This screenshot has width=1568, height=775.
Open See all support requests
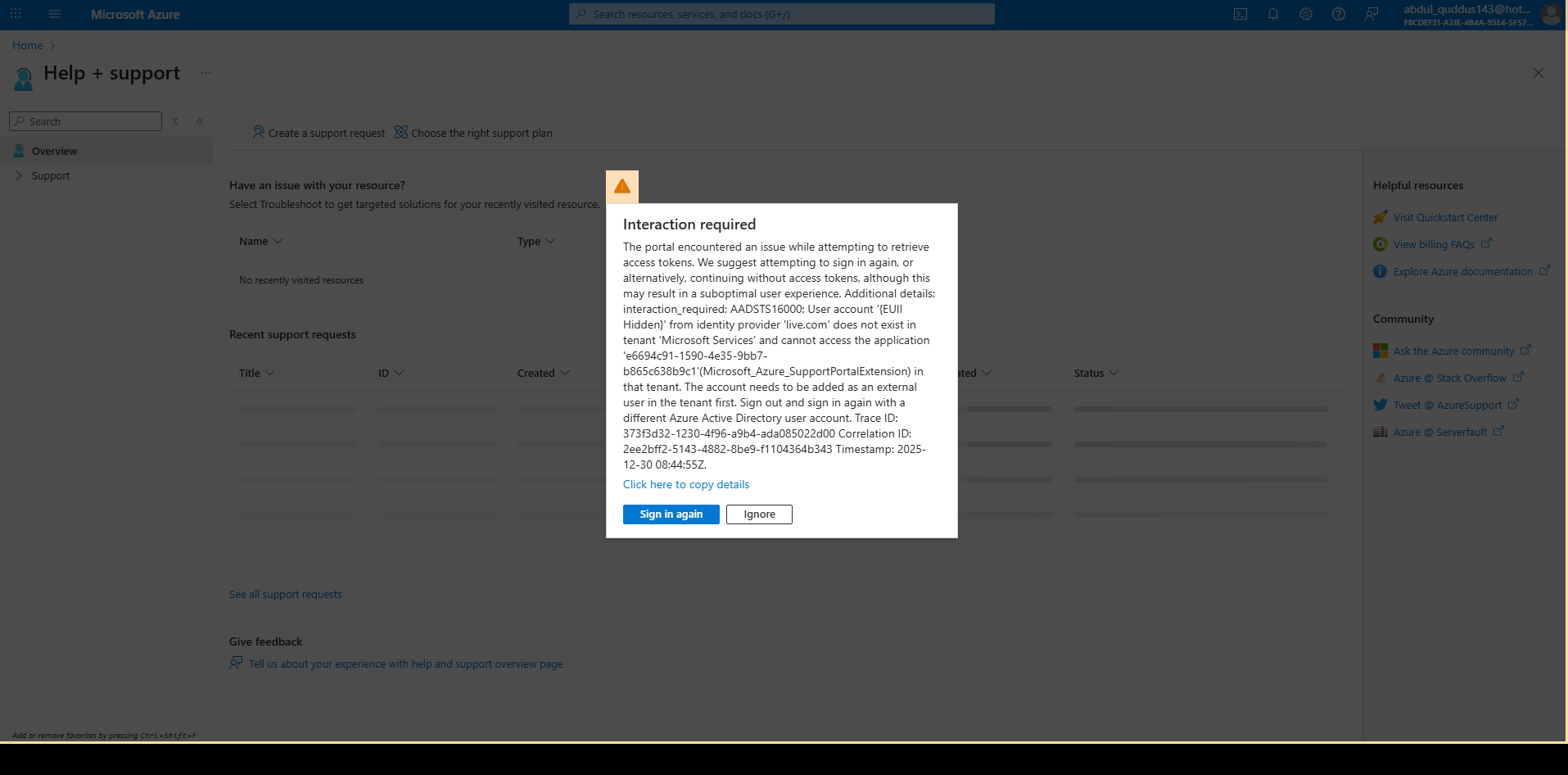[286, 594]
